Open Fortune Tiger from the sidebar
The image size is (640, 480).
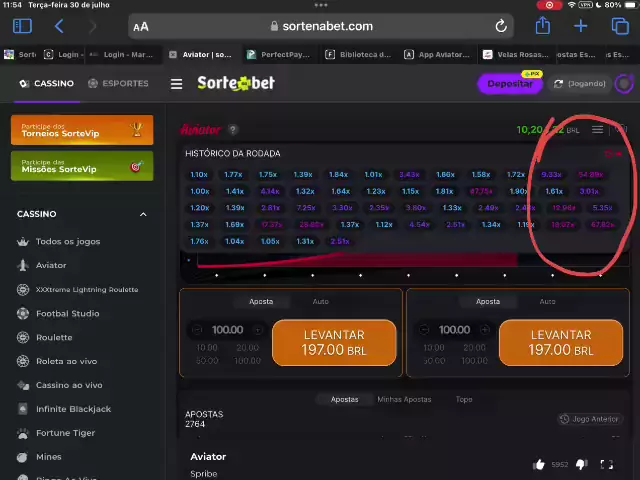click(65, 433)
